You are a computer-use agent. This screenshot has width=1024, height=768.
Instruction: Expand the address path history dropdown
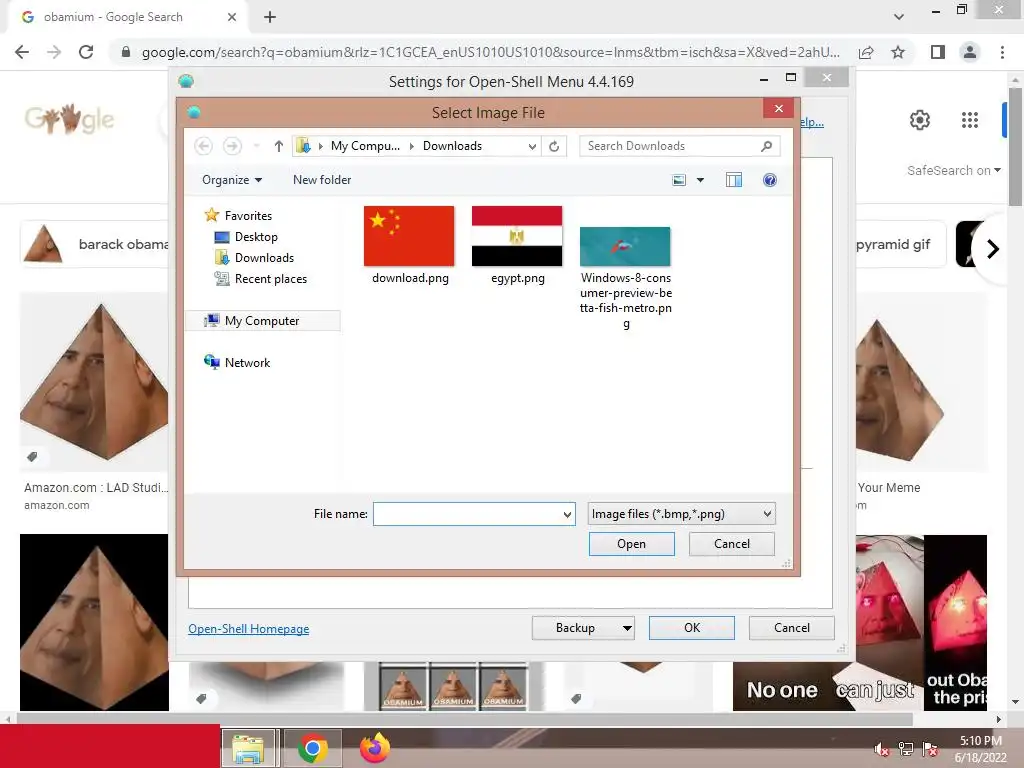pos(532,146)
